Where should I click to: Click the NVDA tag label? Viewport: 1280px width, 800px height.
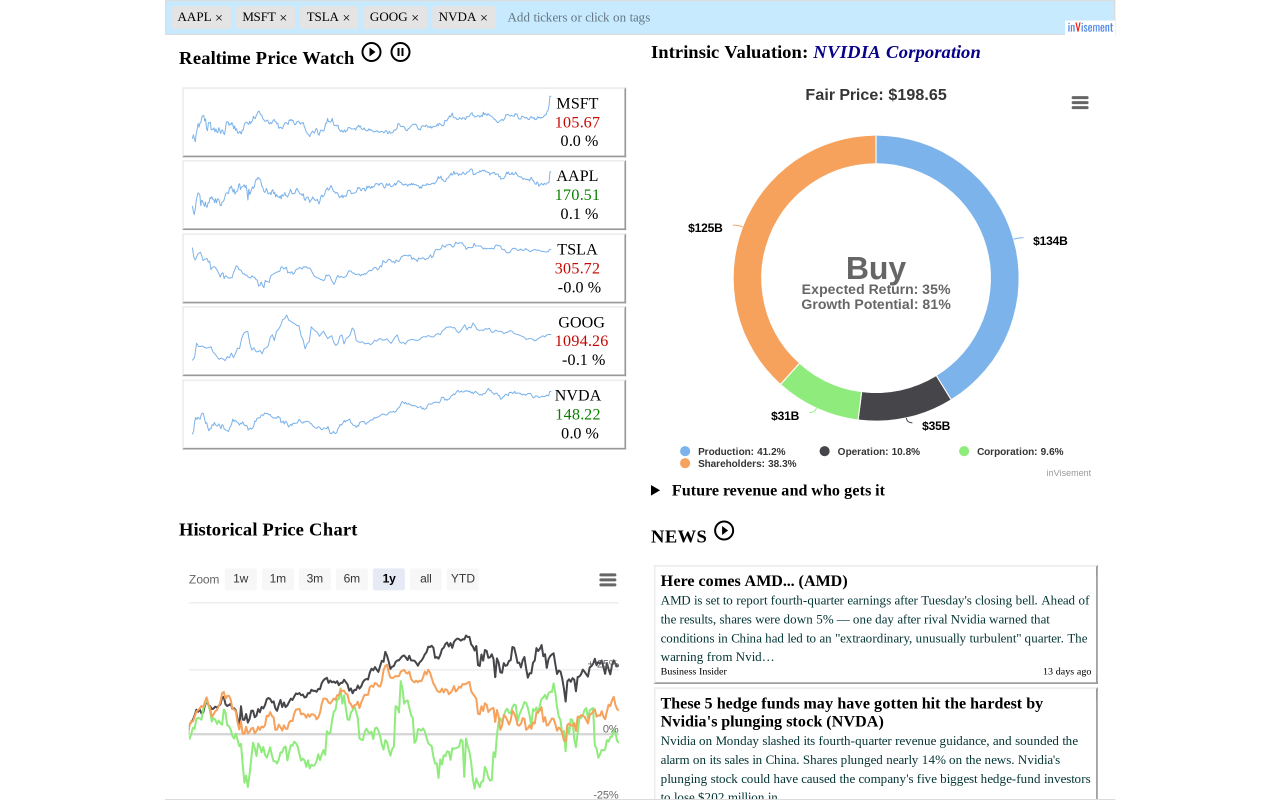tap(457, 17)
